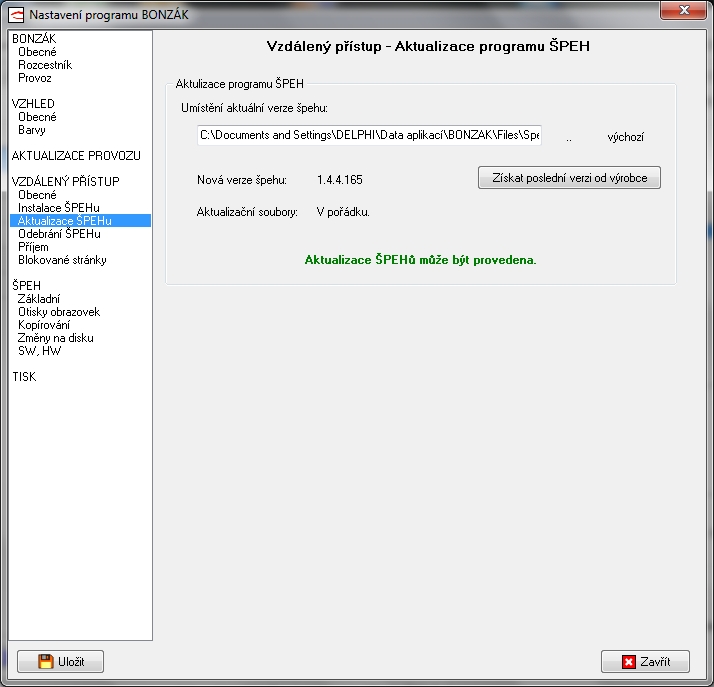The width and height of the screenshot is (714, 687).
Task: Open the Příjem settings page
Action: point(33,247)
